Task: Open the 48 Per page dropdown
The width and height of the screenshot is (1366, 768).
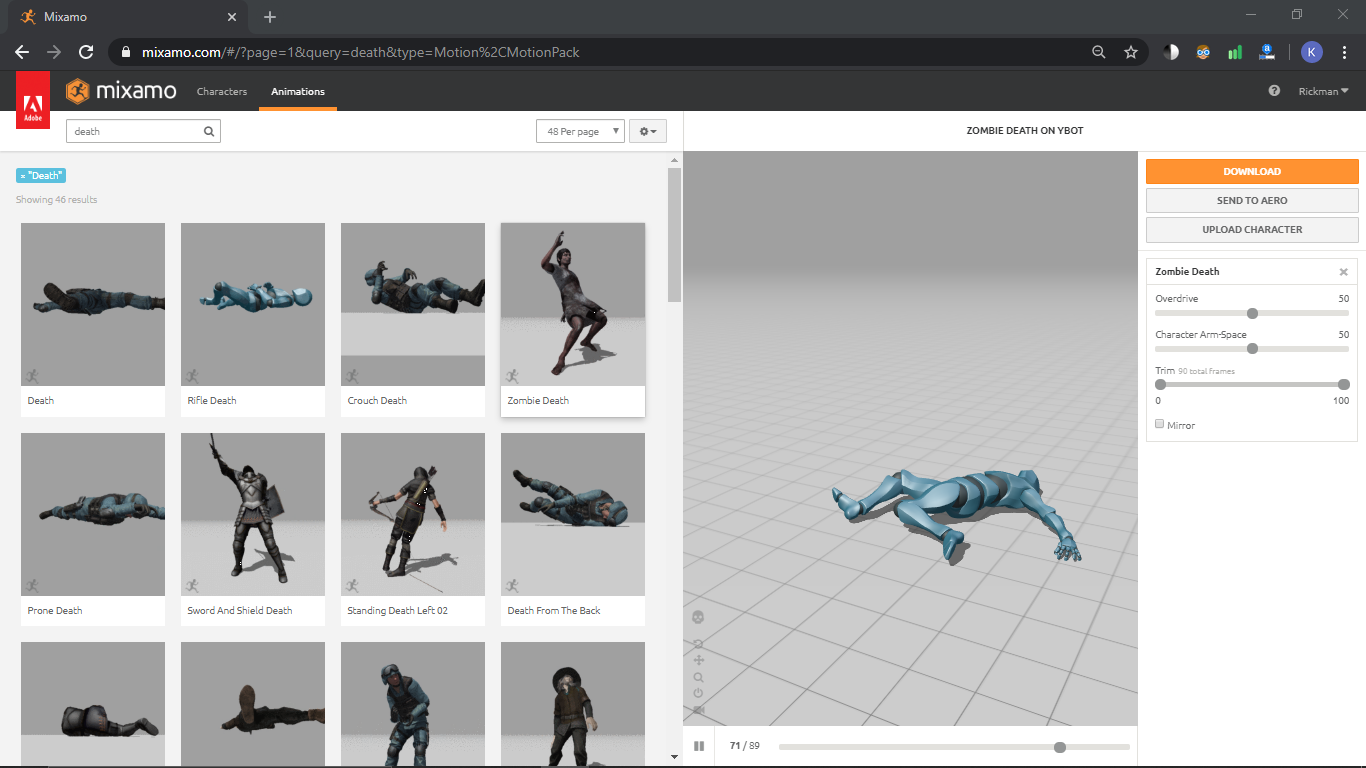Action: [580, 131]
